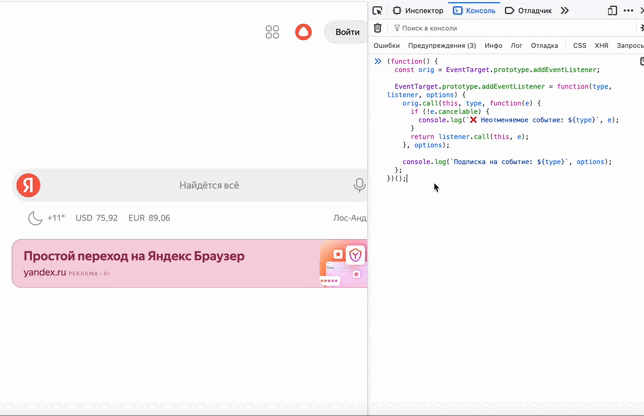Click the code line 'const orig' in console
The image size is (644, 416).
coord(497,70)
